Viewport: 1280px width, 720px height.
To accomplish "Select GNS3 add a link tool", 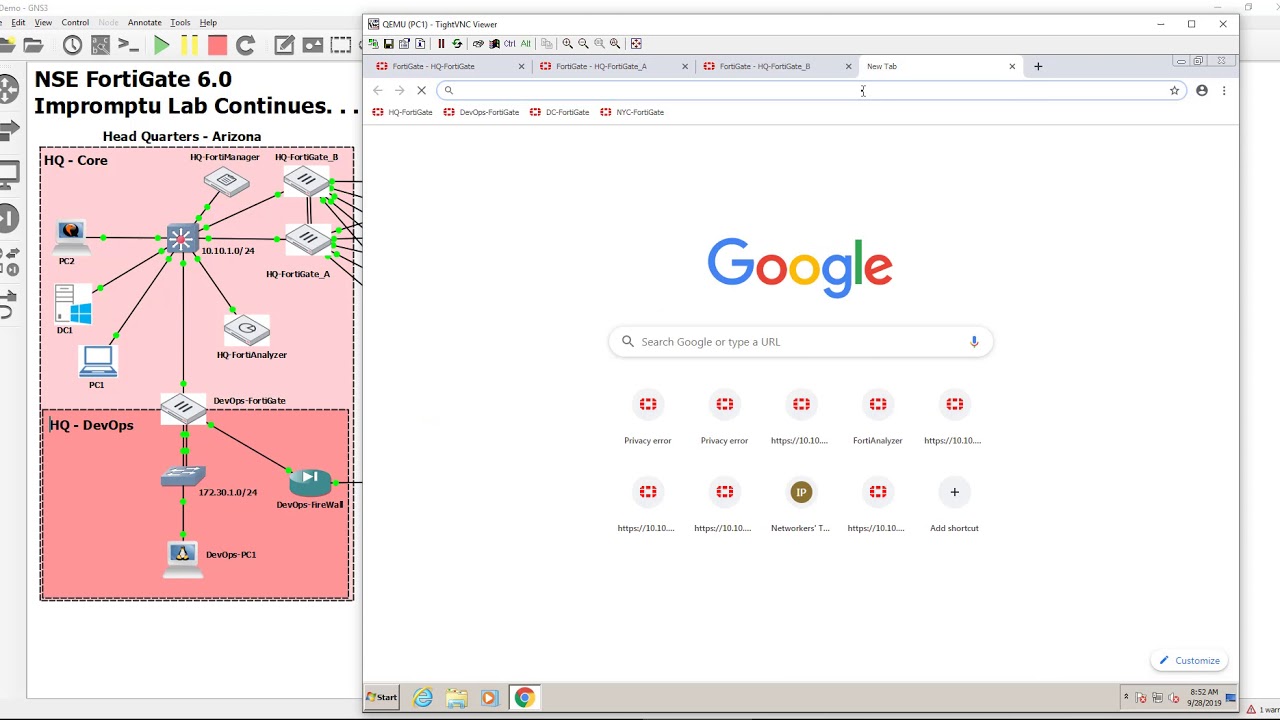I will [x=8, y=304].
